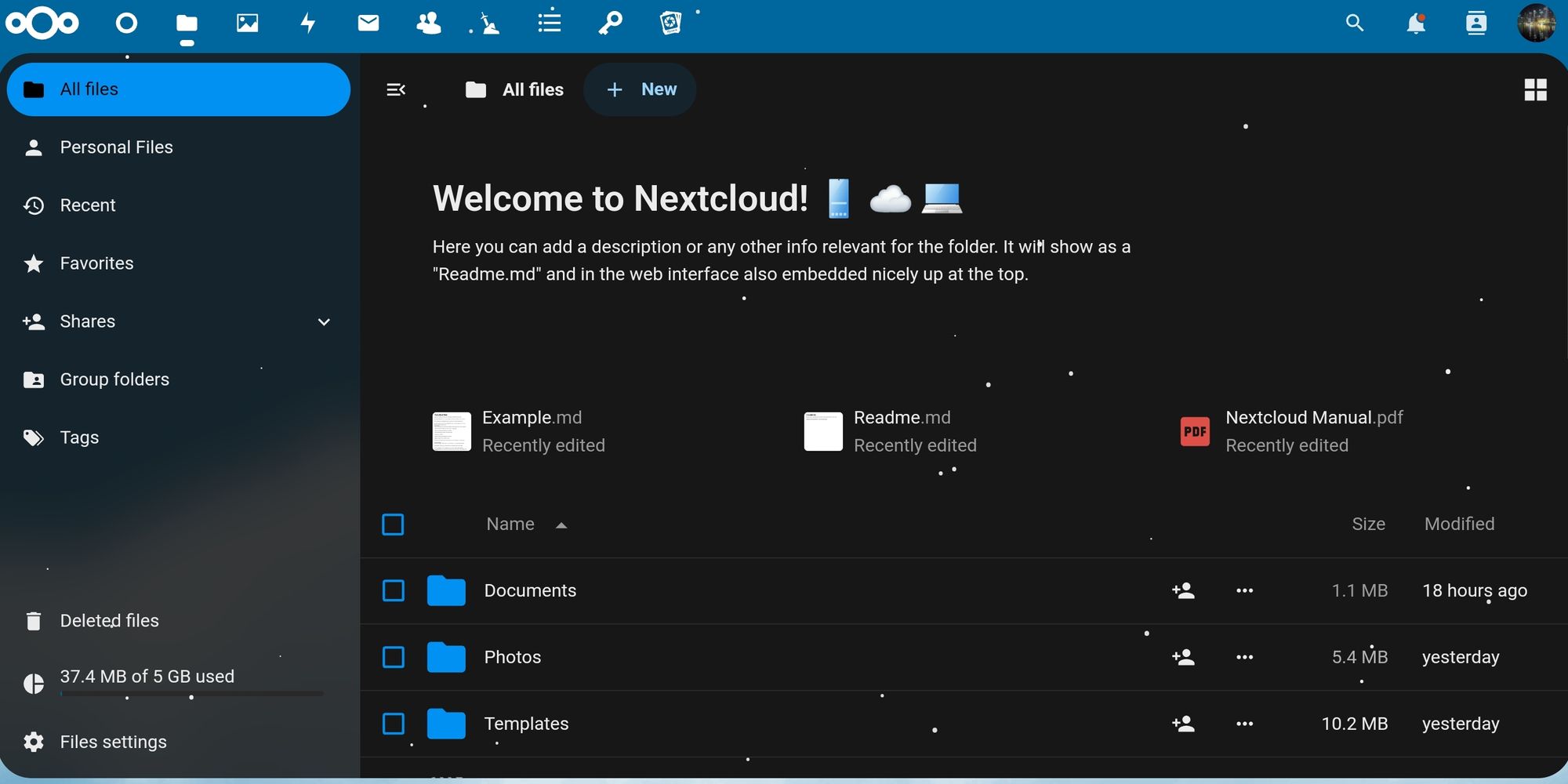The height and width of the screenshot is (784, 1568).
Task: Open Files settings
Action: click(x=179, y=742)
